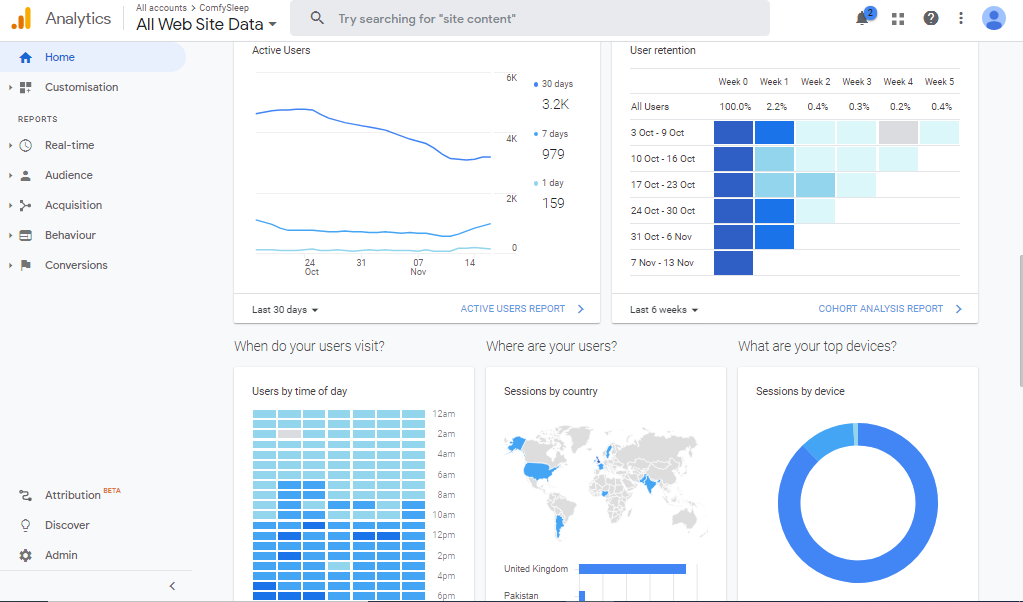Open the help question mark icon
The width and height of the screenshot is (1023, 602).
[930, 18]
